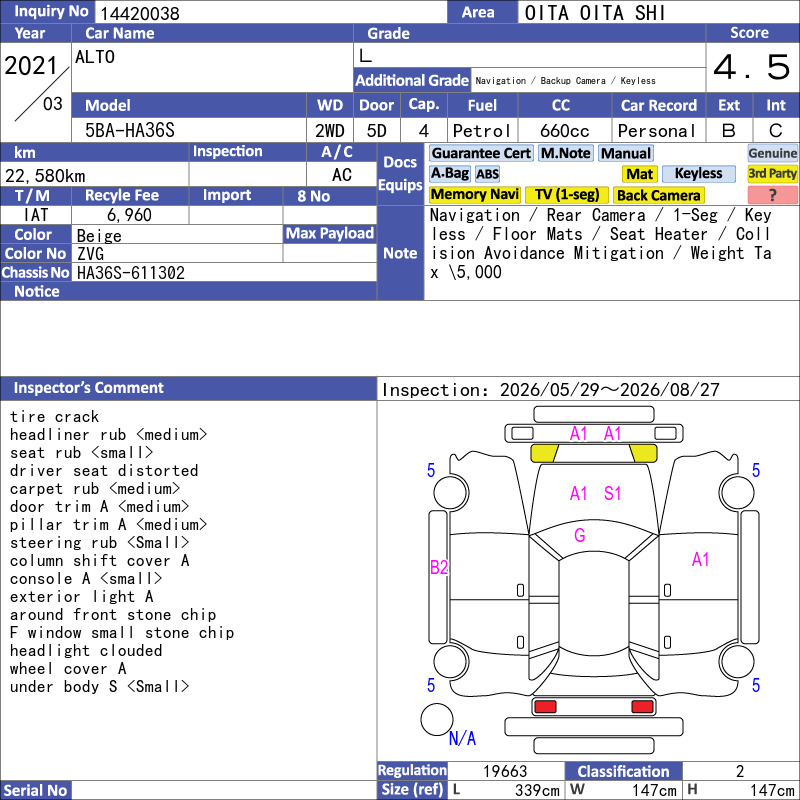800x800 pixels.
Task: Click the M.Note badge
Action: tap(566, 153)
